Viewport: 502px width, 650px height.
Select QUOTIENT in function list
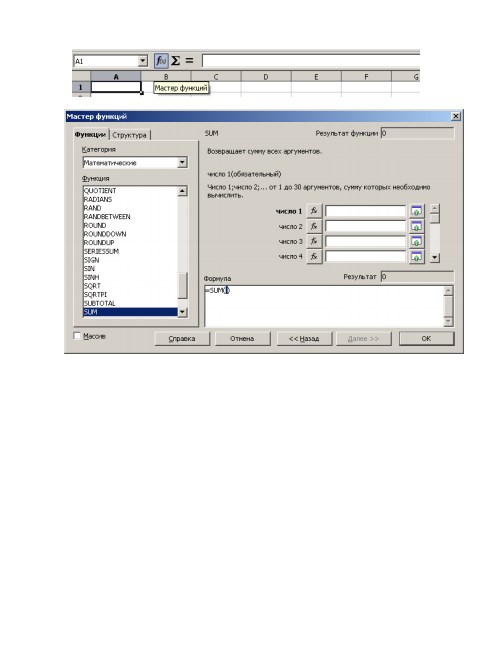tap(130, 191)
